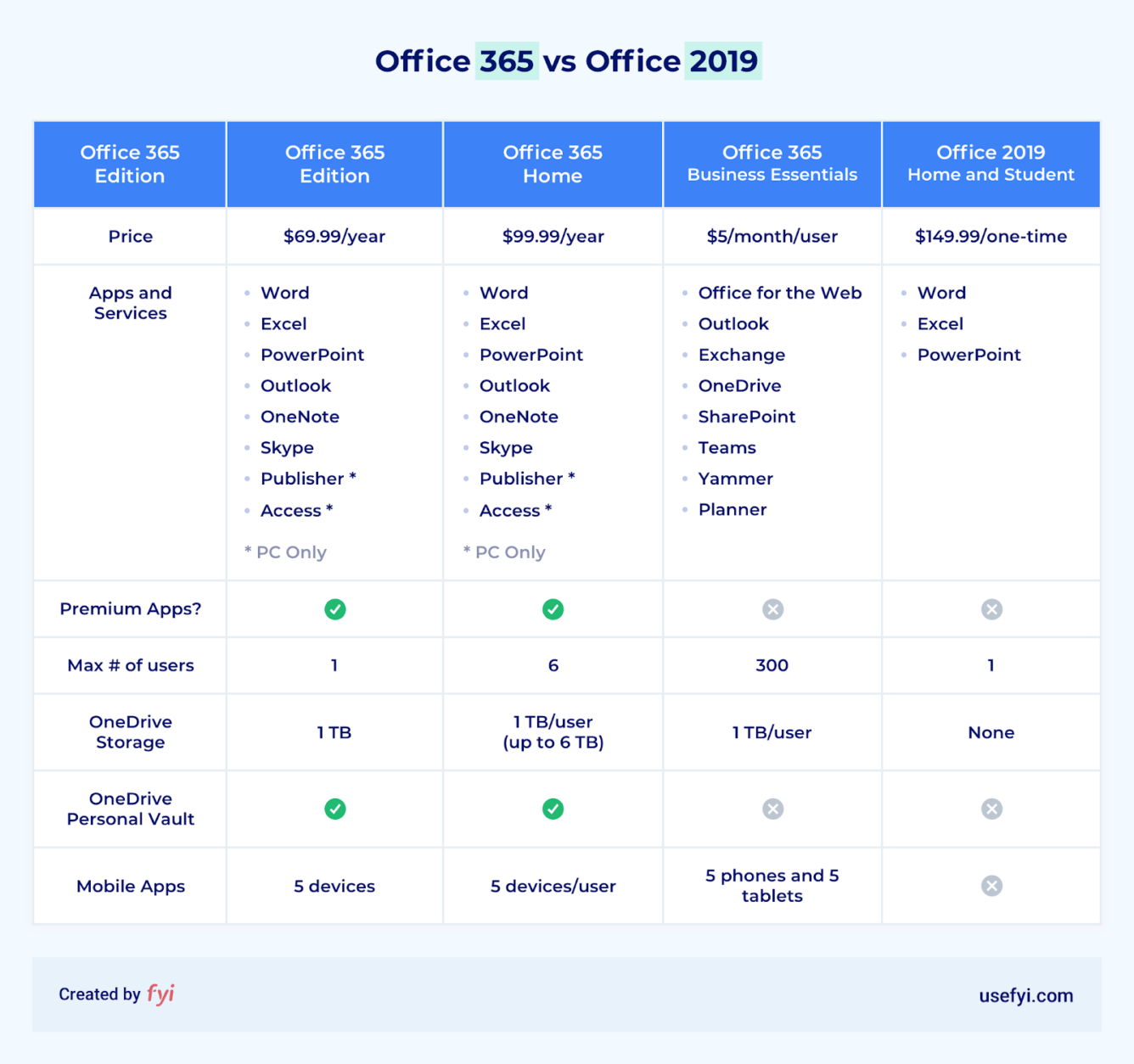Click the None storage cell

coord(991,732)
